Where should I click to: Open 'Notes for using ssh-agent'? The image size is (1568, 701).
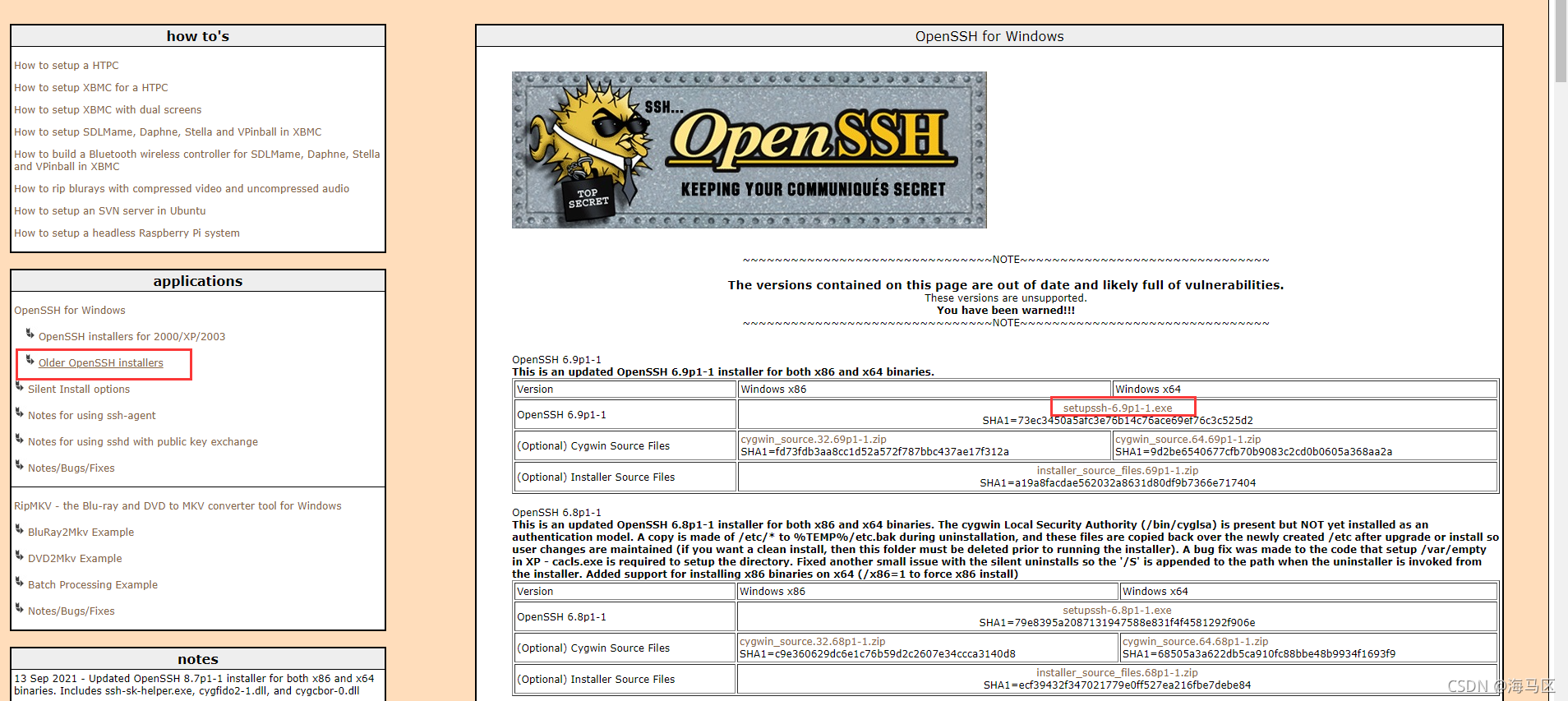[x=92, y=416]
